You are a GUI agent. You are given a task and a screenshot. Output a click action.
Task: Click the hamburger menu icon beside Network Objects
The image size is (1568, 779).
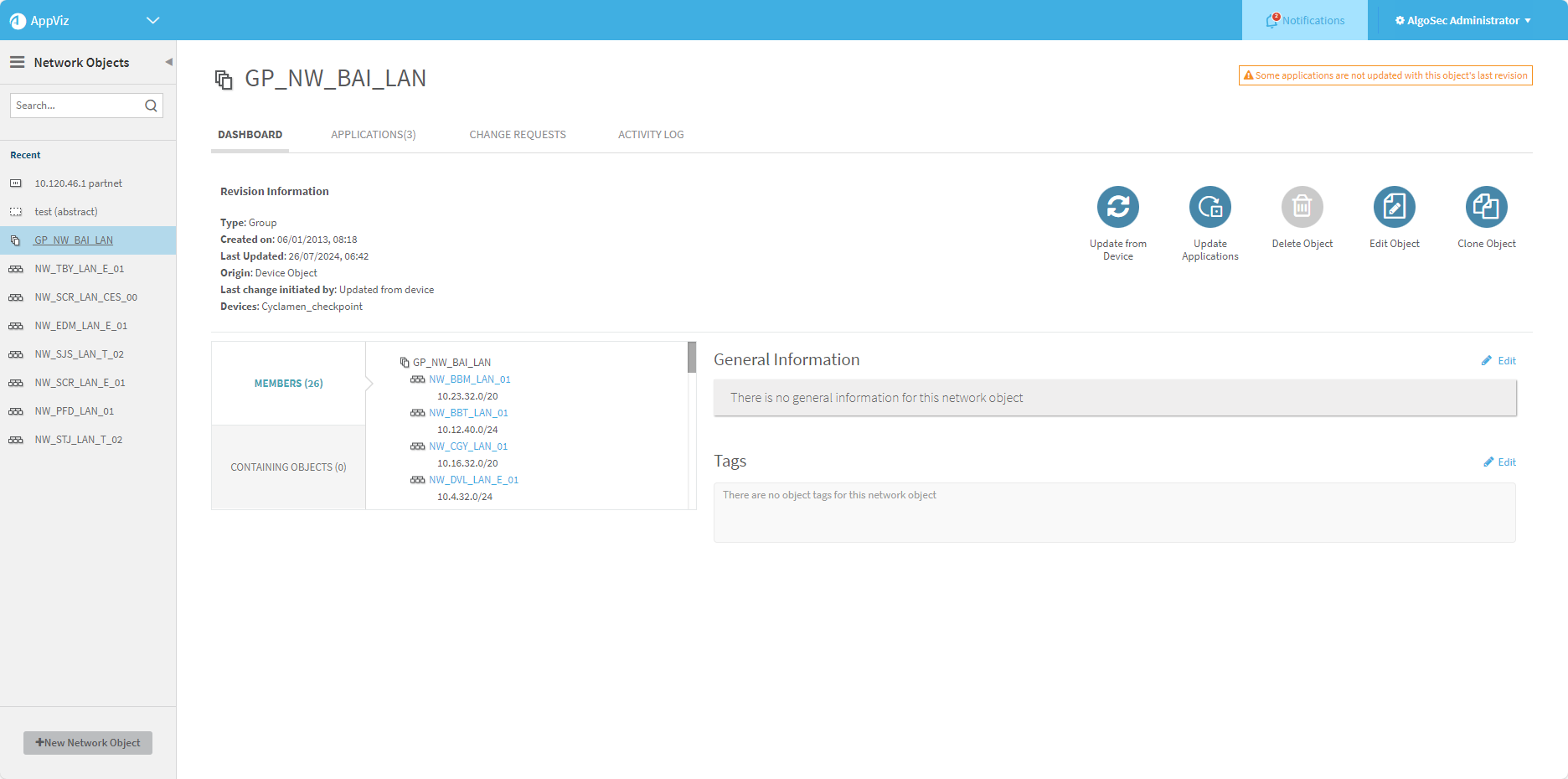17,62
